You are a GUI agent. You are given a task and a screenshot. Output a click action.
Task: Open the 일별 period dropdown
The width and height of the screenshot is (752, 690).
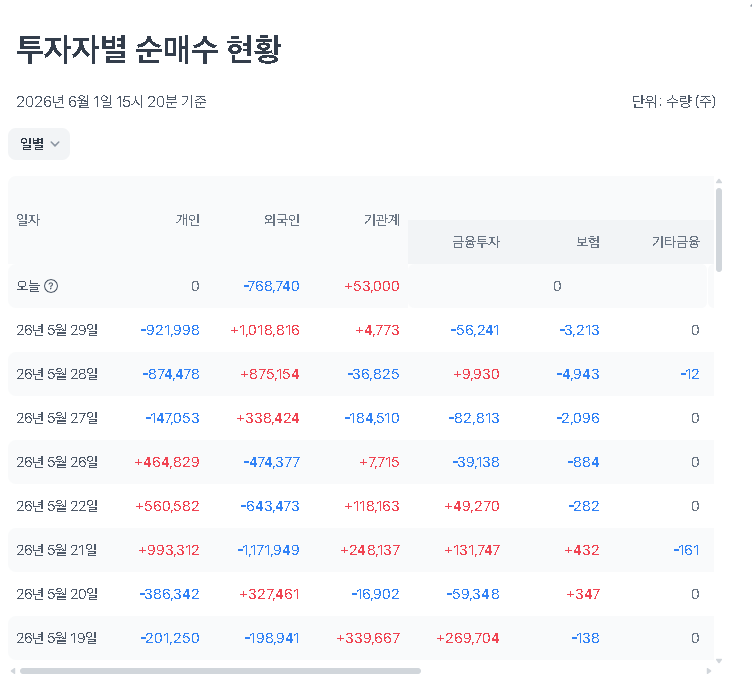click(39, 144)
